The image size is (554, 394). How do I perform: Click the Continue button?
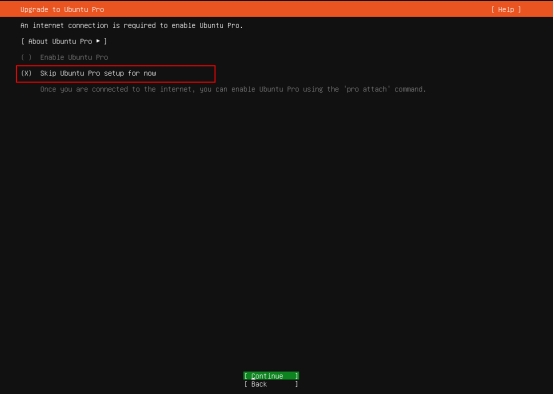pyautogui.click(x=271, y=376)
